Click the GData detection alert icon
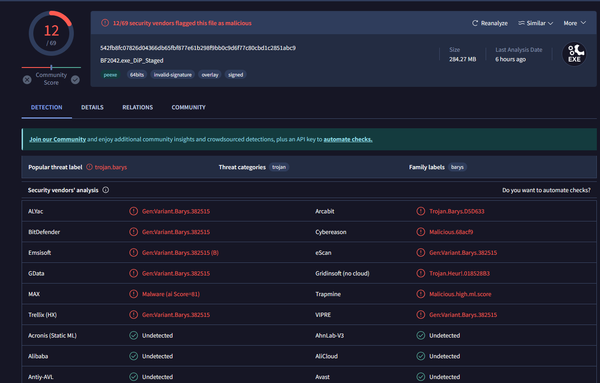600x383 pixels. (x=133, y=273)
